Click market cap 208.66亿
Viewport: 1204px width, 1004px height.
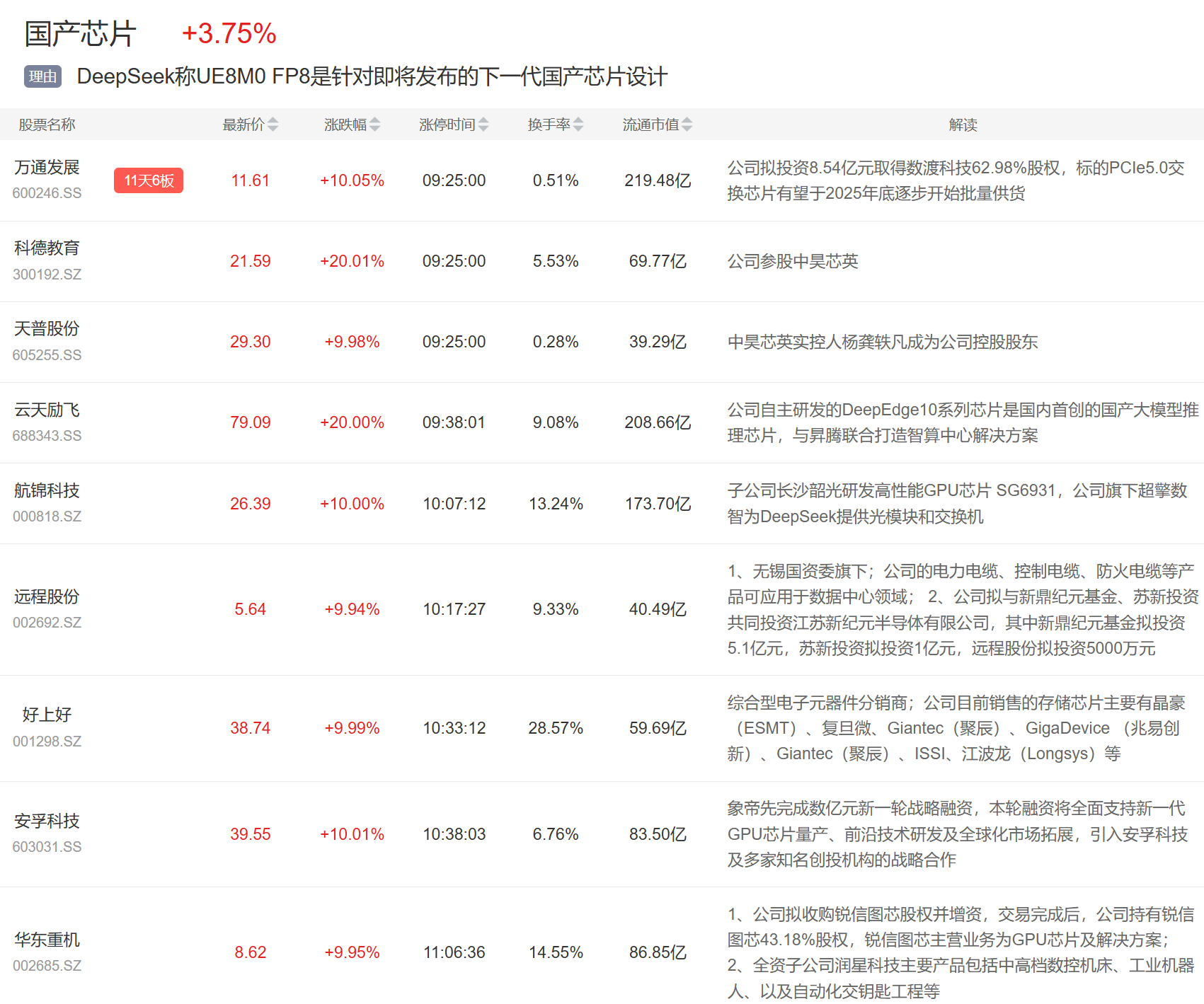[x=658, y=422]
